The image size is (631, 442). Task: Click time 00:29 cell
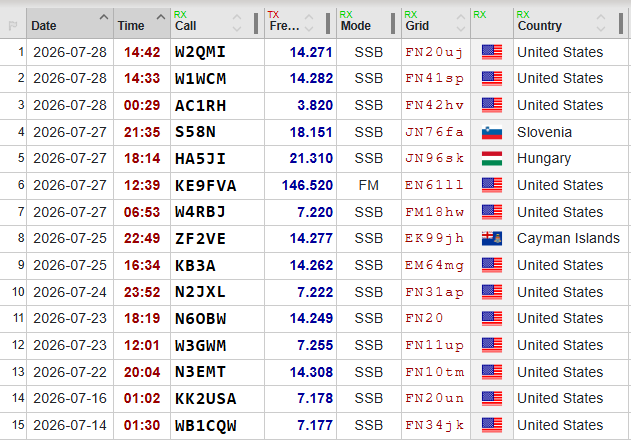click(142, 105)
